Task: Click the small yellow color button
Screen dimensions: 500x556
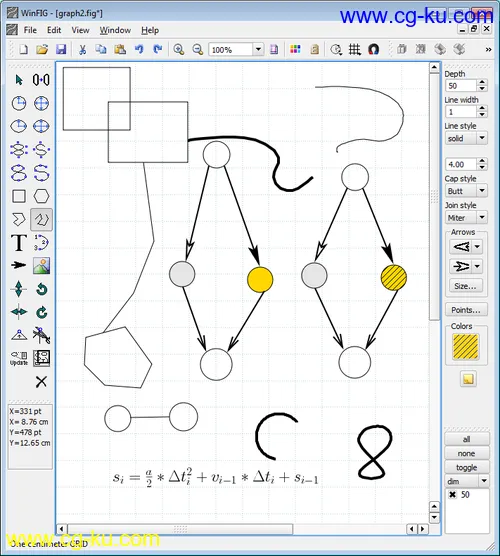Action: pyautogui.click(x=468, y=379)
